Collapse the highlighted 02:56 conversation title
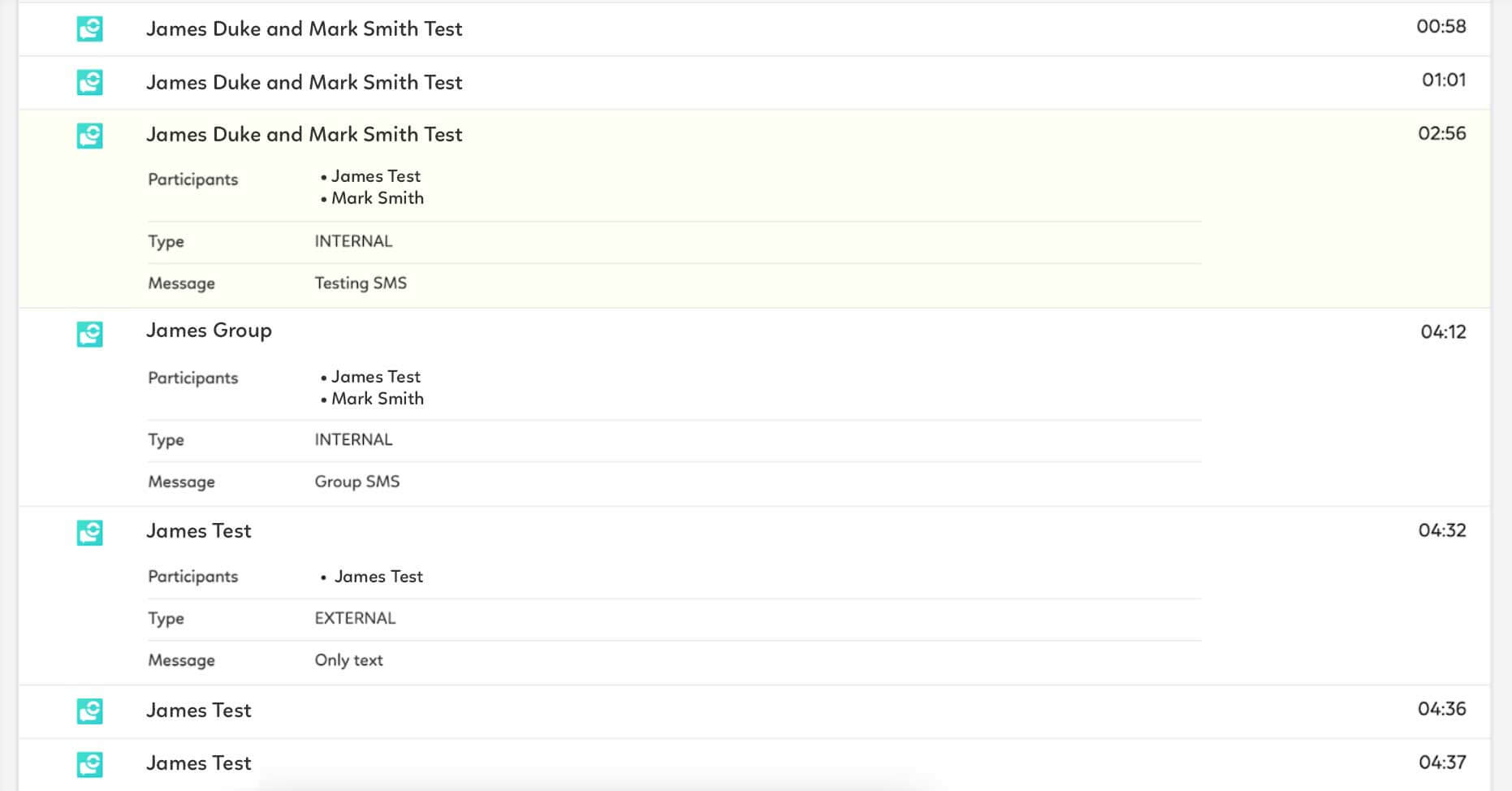1512x791 pixels. pyautogui.click(x=304, y=135)
